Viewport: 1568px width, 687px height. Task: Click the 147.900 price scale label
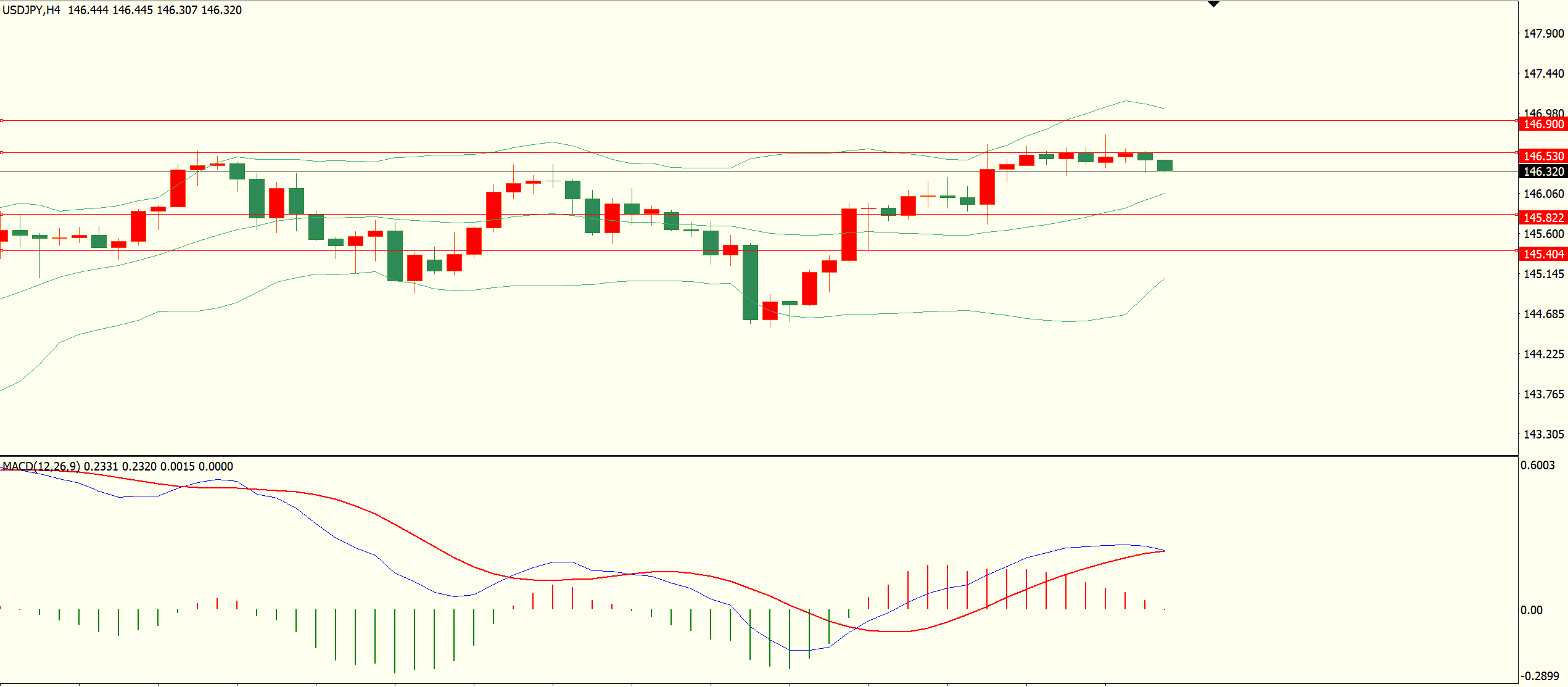point(1543,33)
